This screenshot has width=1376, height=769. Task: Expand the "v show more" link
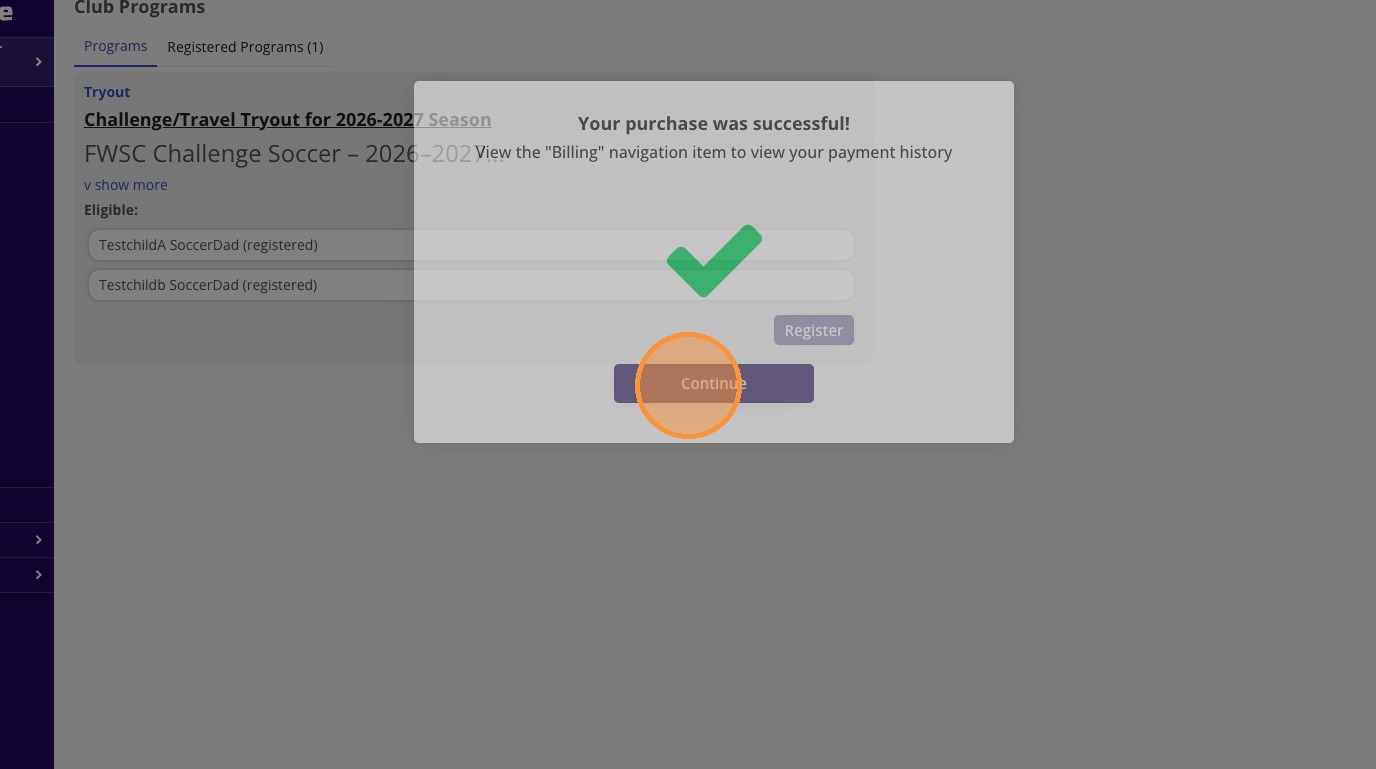point(126,185)
